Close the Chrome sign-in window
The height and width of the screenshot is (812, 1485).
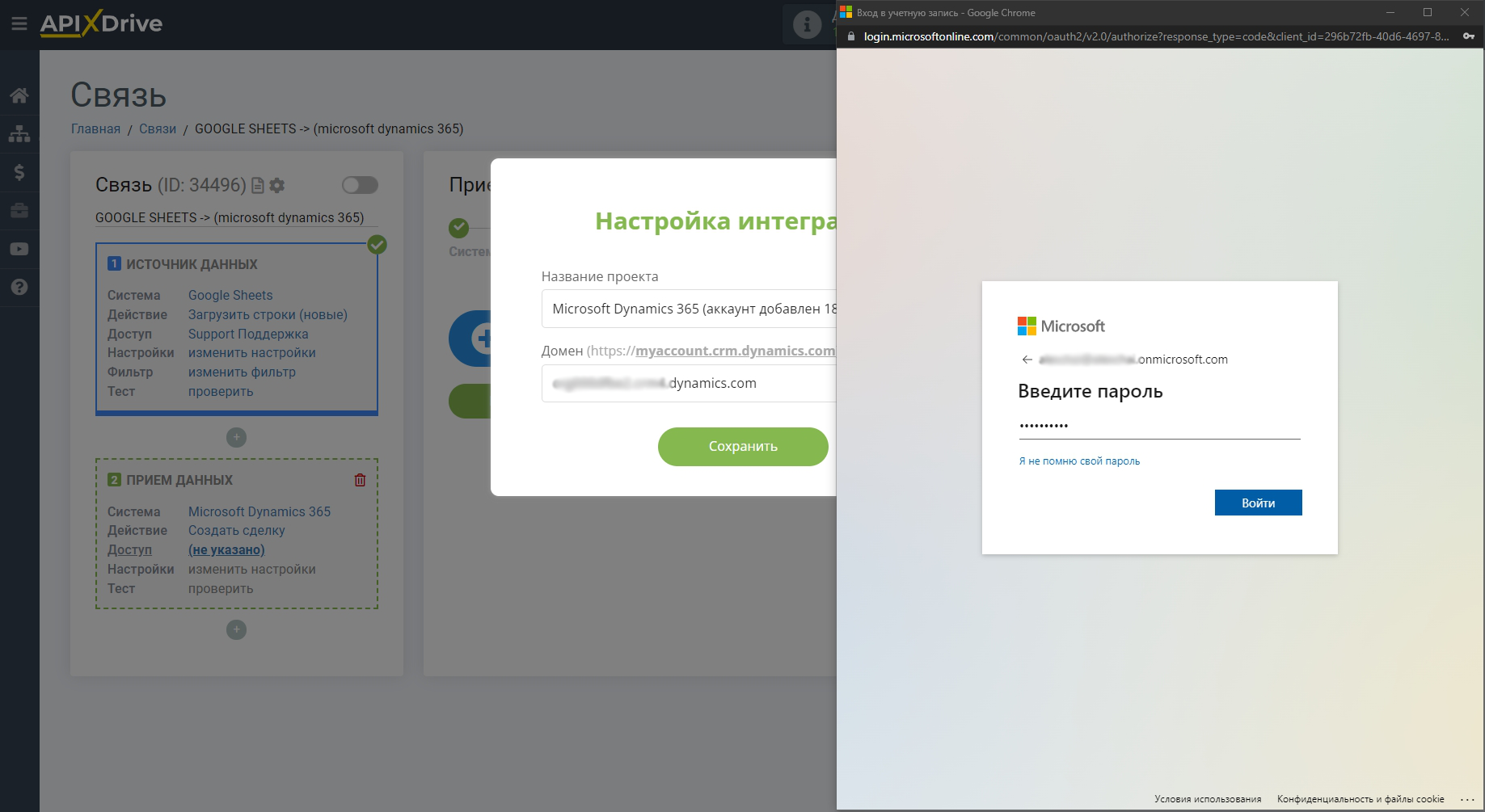pyautogui.click(x=1465, y=12)
